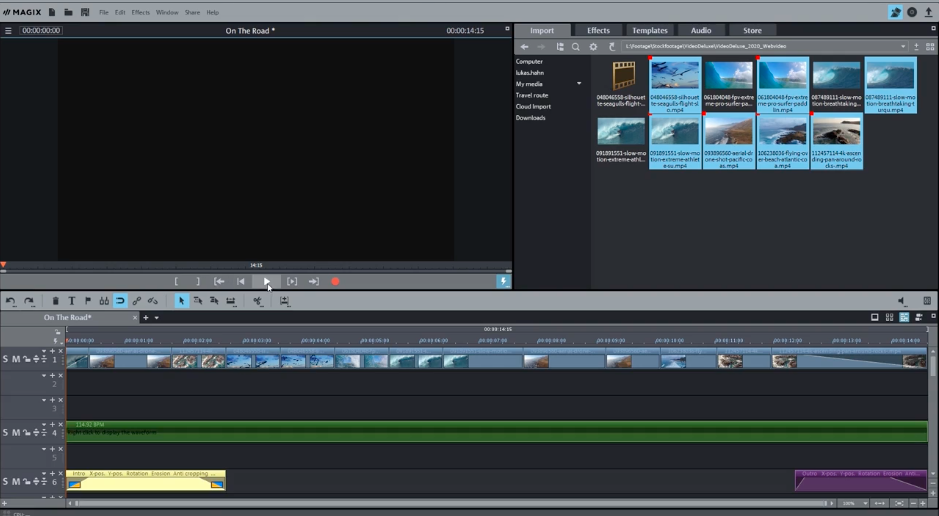Click the red Record button

[x=335, y=282]
